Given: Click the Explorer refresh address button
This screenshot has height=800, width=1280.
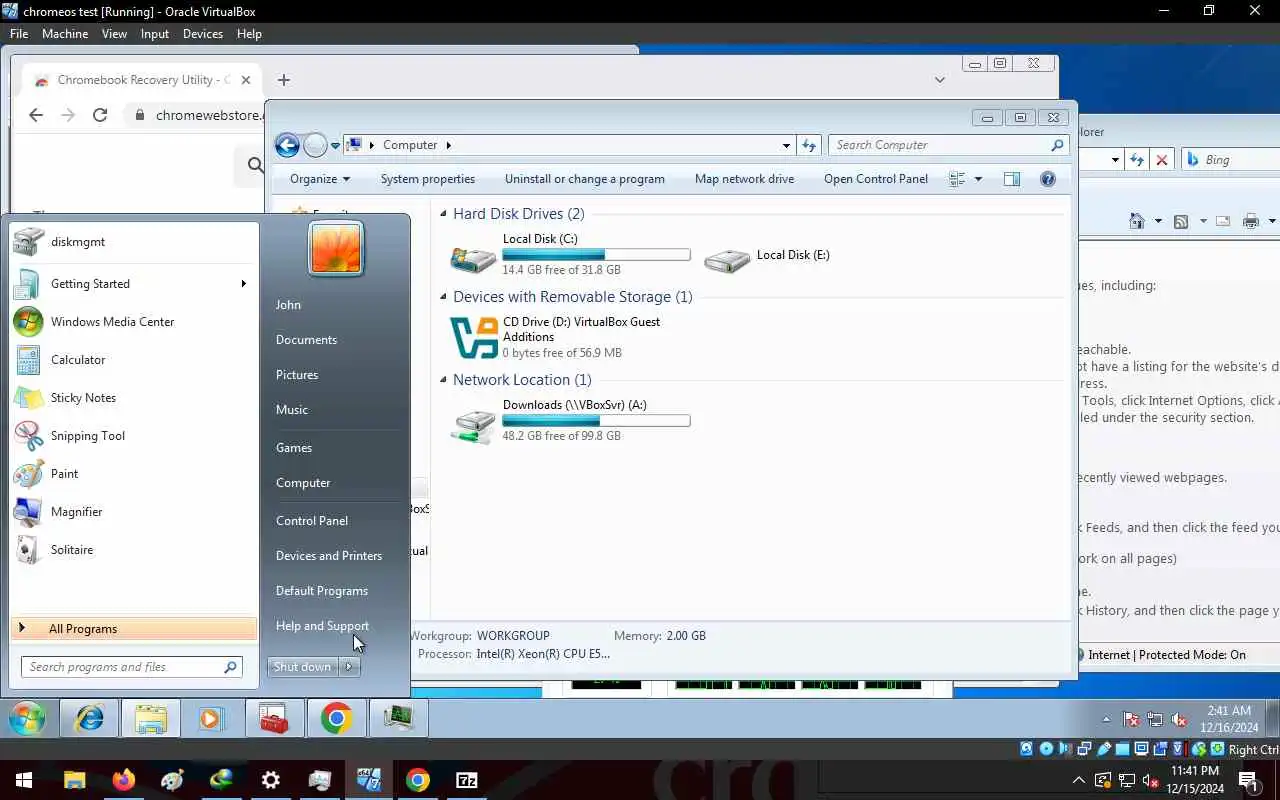Looking at the screenshot, I should (x=809, y=145).
